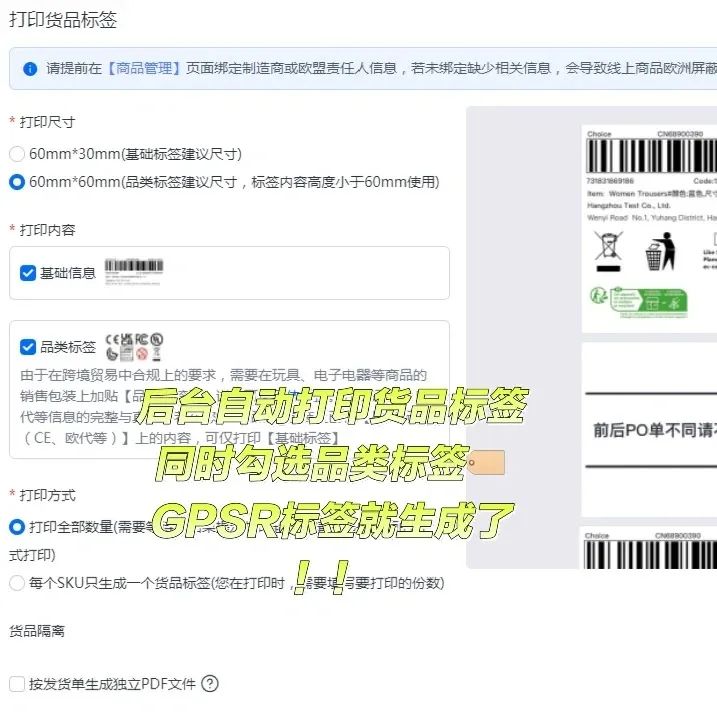717x717 pixels.
Task: Click the Hangzhou Test Co., Ltd. text in preview
Action: (629, 205)
